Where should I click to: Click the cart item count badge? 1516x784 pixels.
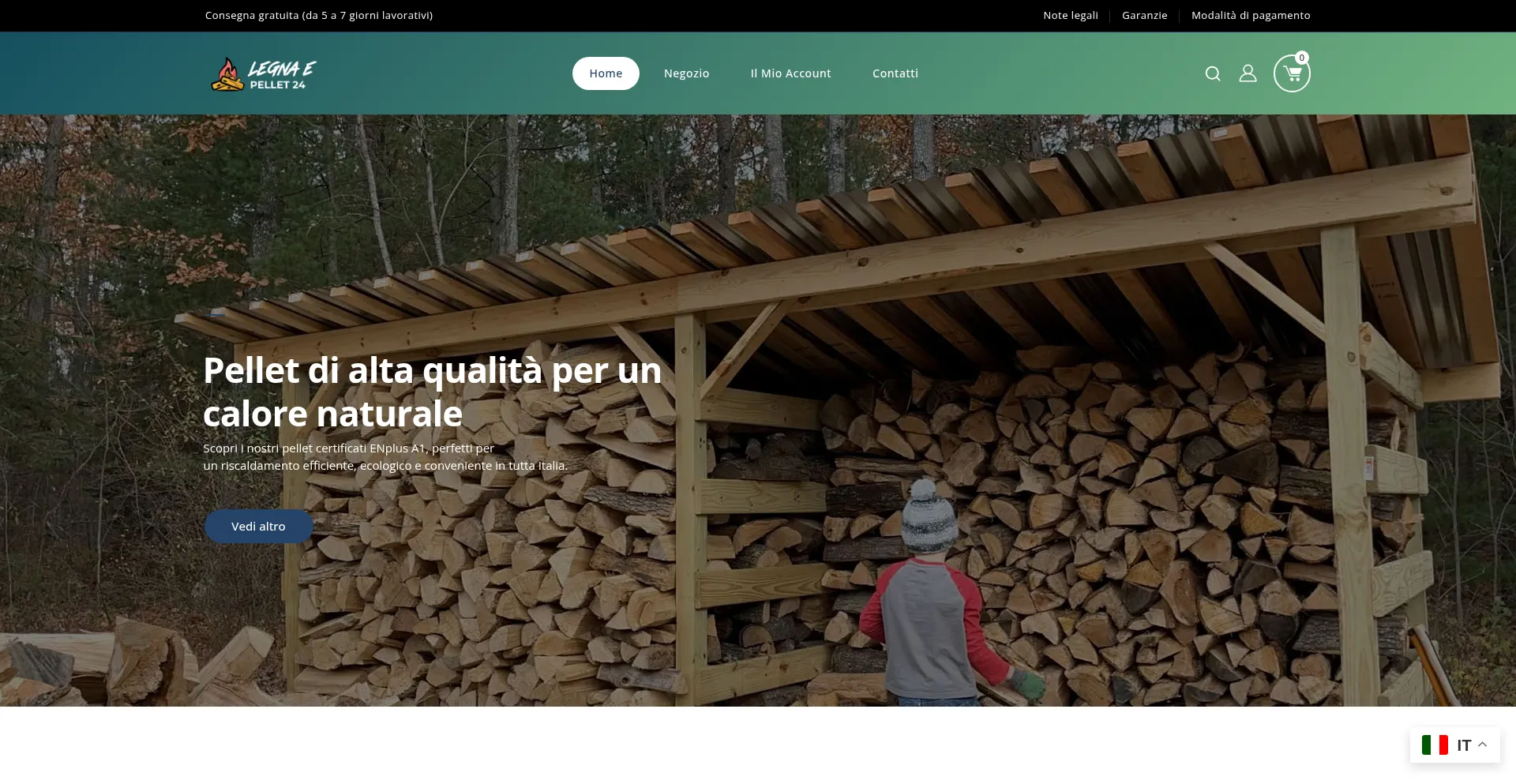[x=1302, y=58]
